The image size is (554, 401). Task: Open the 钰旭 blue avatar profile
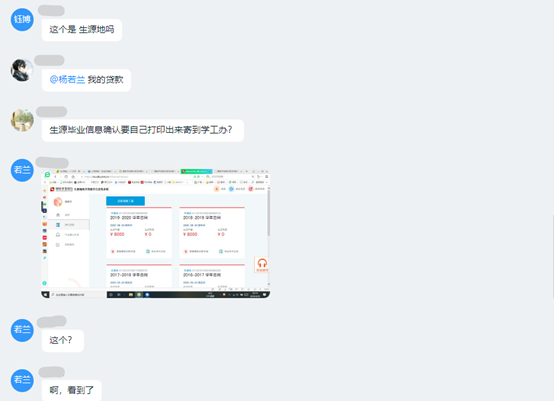[22, 19]
